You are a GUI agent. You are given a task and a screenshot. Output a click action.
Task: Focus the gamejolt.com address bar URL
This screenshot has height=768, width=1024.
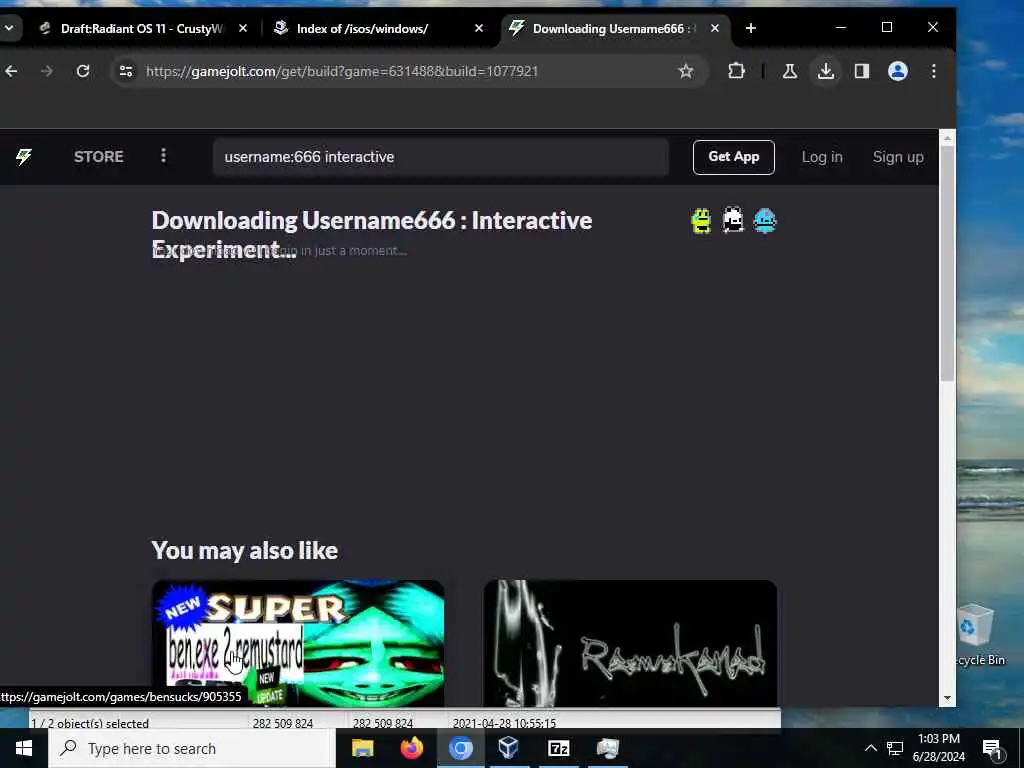click(x=342, y=71)
